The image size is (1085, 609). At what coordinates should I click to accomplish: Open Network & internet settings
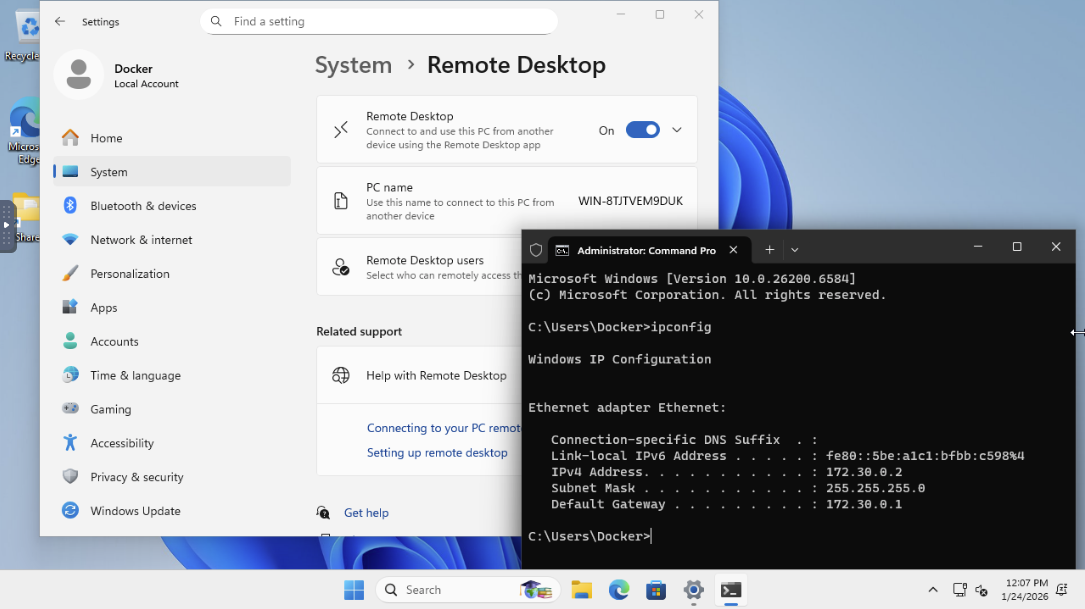141,240
